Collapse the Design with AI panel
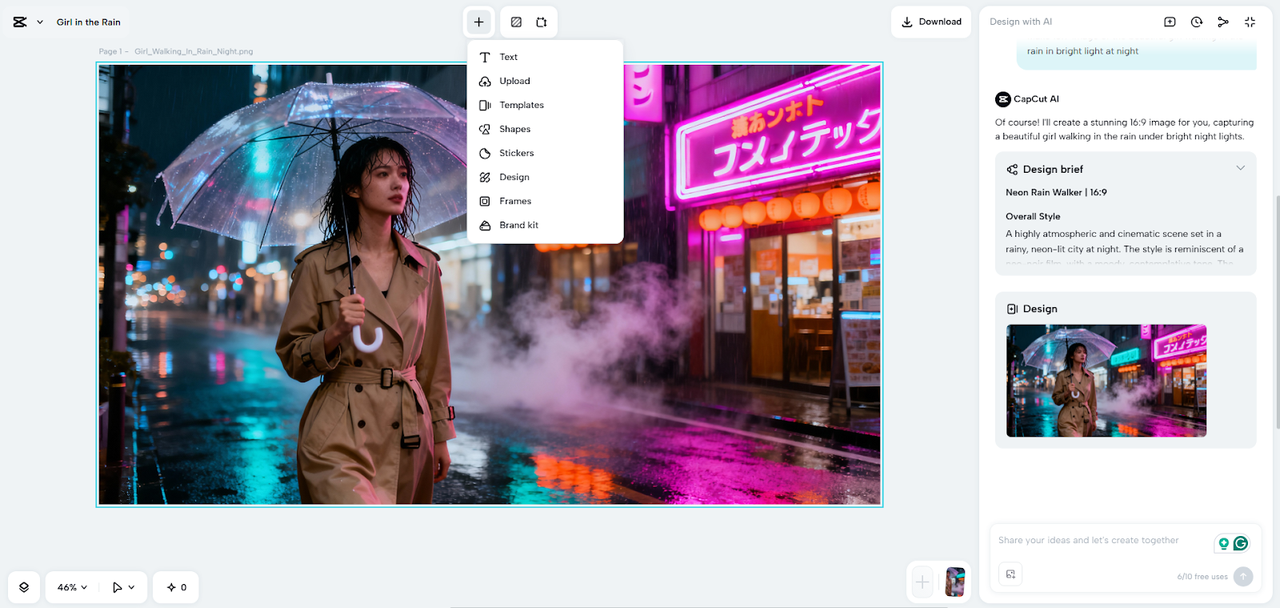Screen dimensions: 1280x608 tap(1250, 22)
